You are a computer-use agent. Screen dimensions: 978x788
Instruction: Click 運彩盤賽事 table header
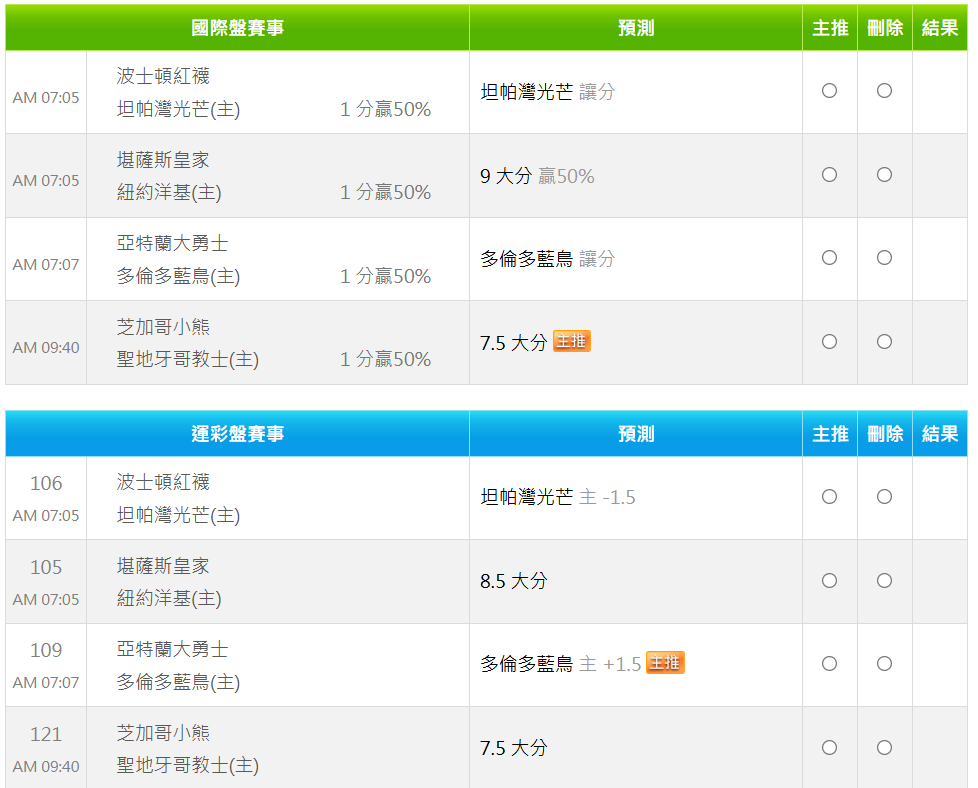click(238, 434)
